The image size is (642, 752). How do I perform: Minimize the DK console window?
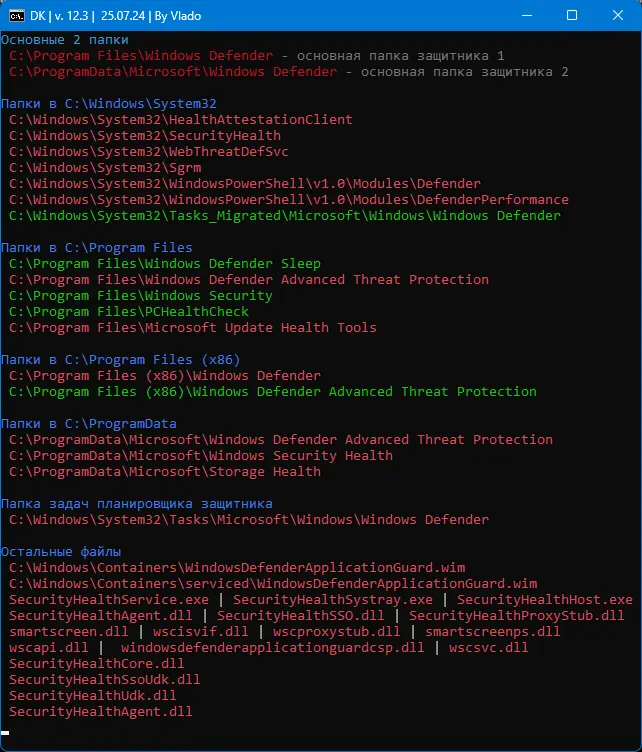coord(525,16)
